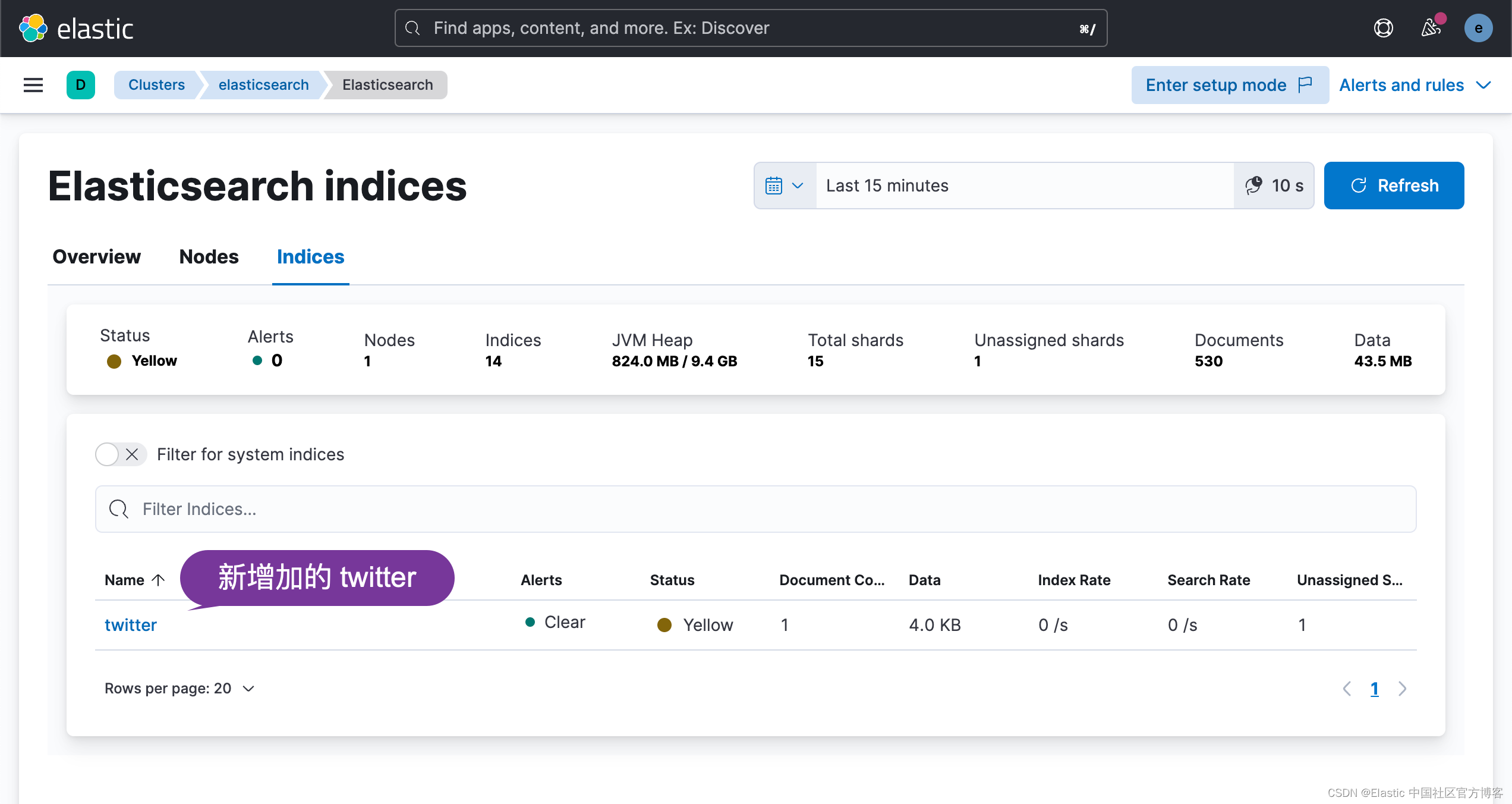Switch to the Overview tab
The width and height of the screenshot is (1512, 804).
click(96, 257)
